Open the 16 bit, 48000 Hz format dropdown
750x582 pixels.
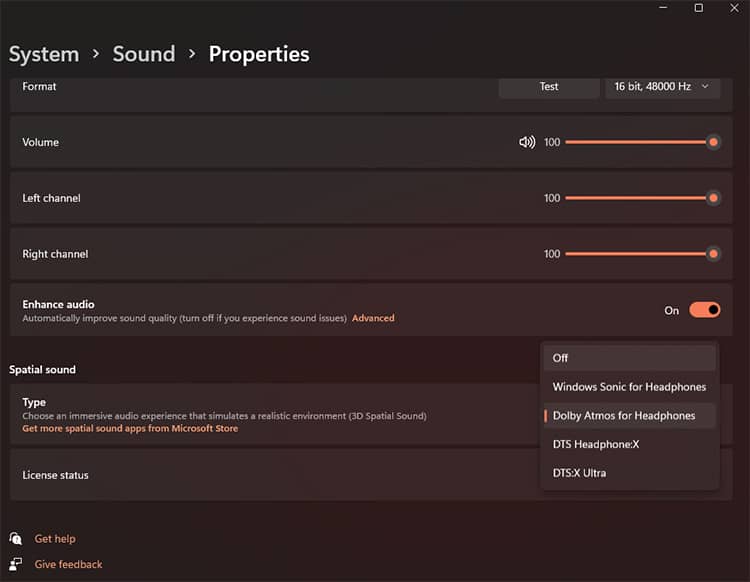click(x=662, y=87)
